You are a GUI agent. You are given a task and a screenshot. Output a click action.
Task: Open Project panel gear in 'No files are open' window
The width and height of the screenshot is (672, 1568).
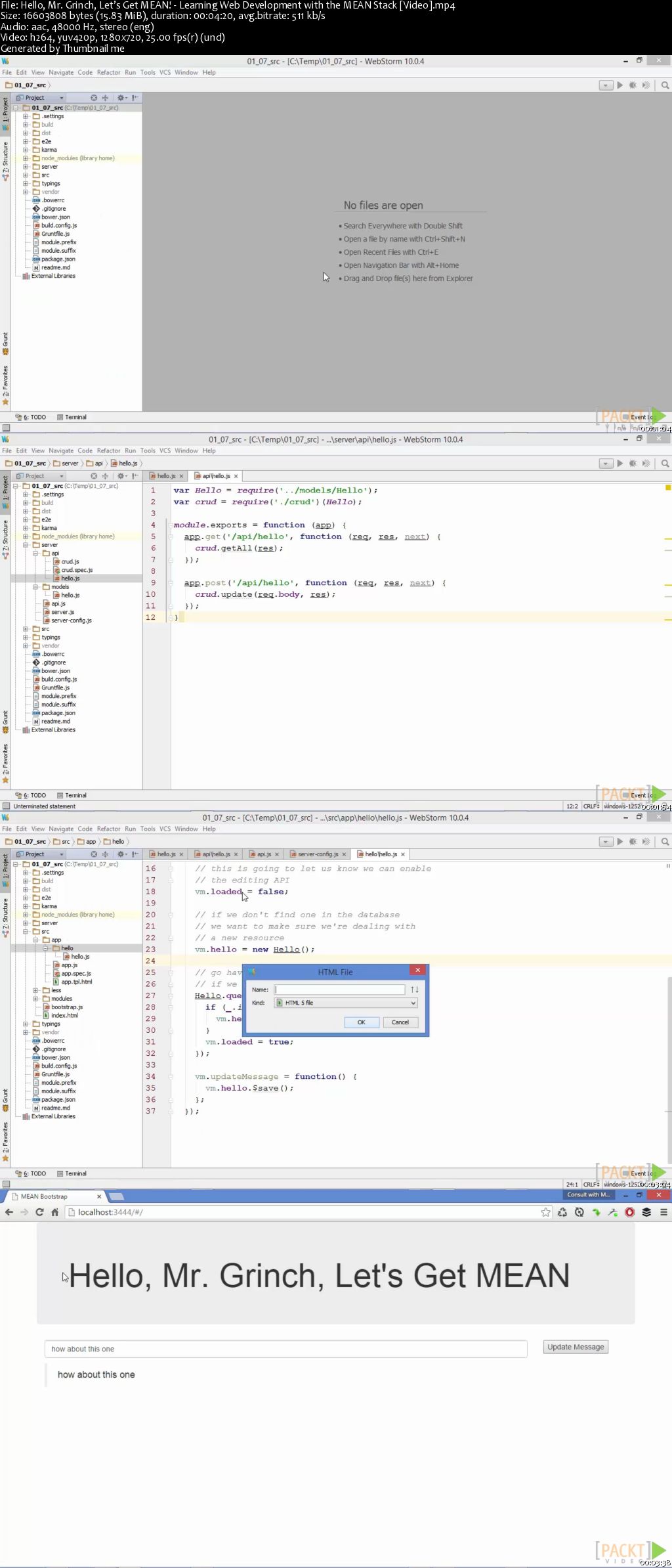click(x=121, y=98)
